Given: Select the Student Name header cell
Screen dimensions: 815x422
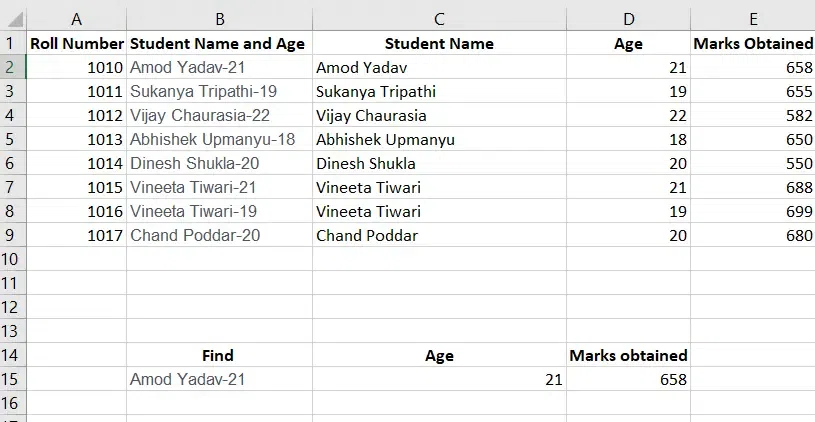Looking at the screenshot, I should [x=439, y=44].
